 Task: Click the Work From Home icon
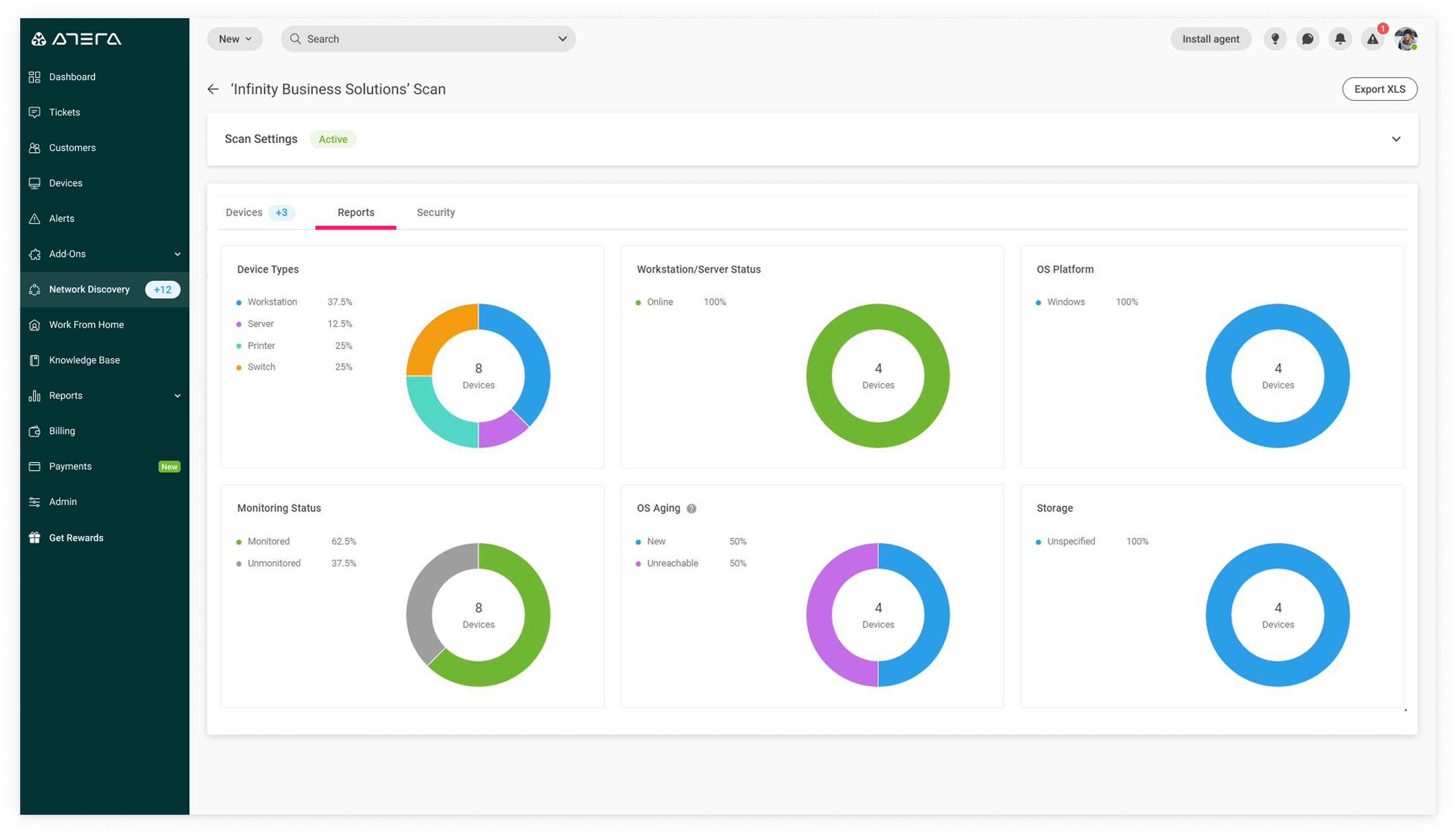34,325
